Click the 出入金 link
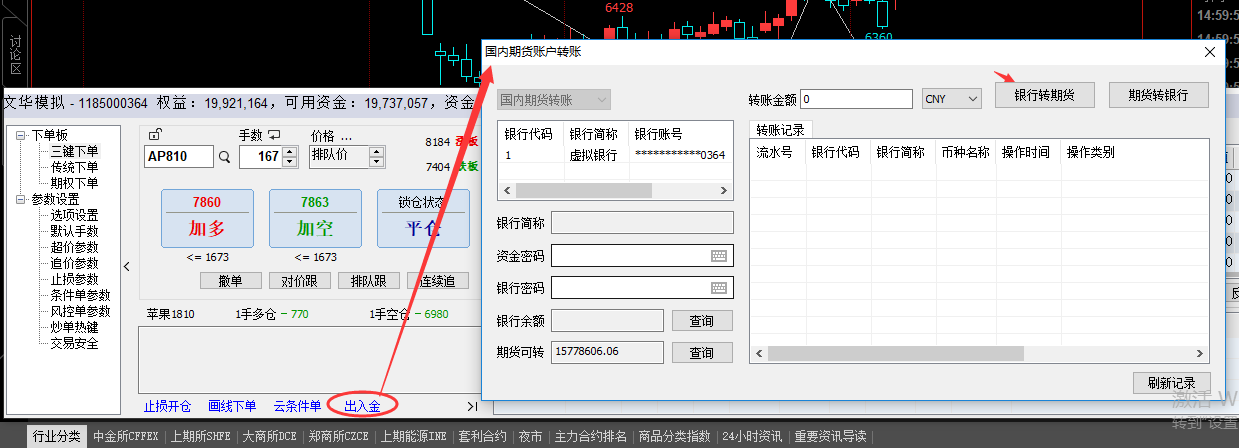The width and height of the screenshot is (1239, 448). point(361,406)
